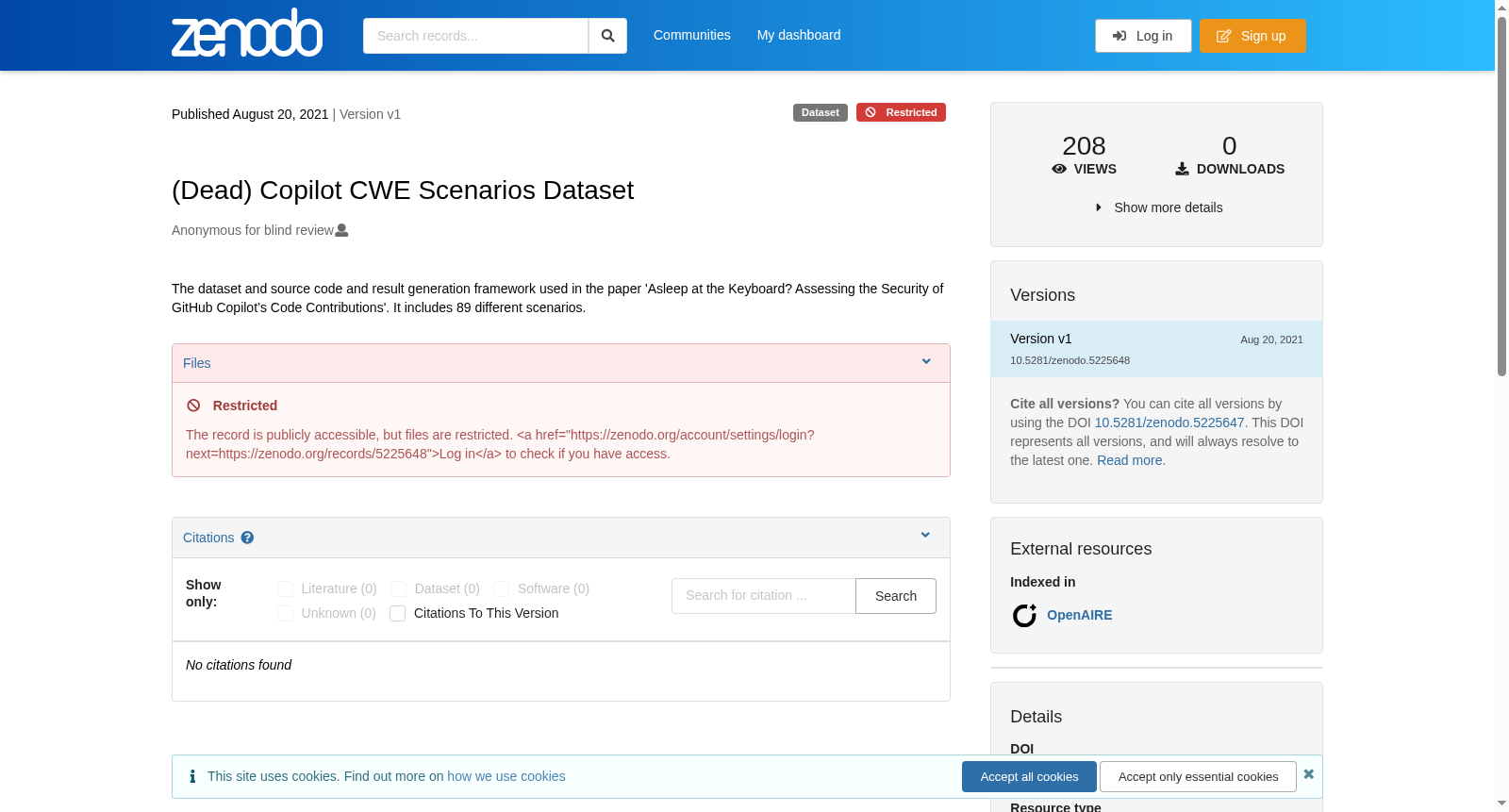1509x812 pixels.
Task: Click the author person icon next to Anonymous
Action: (341, 230)
